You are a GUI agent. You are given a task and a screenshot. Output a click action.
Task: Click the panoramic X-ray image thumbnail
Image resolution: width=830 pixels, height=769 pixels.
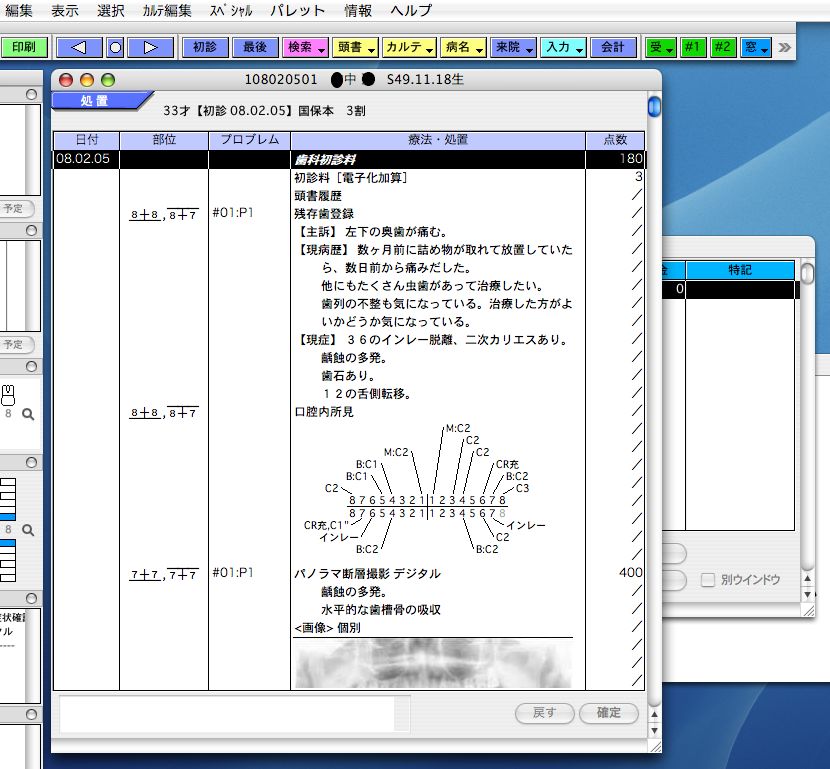pos(432,664)
